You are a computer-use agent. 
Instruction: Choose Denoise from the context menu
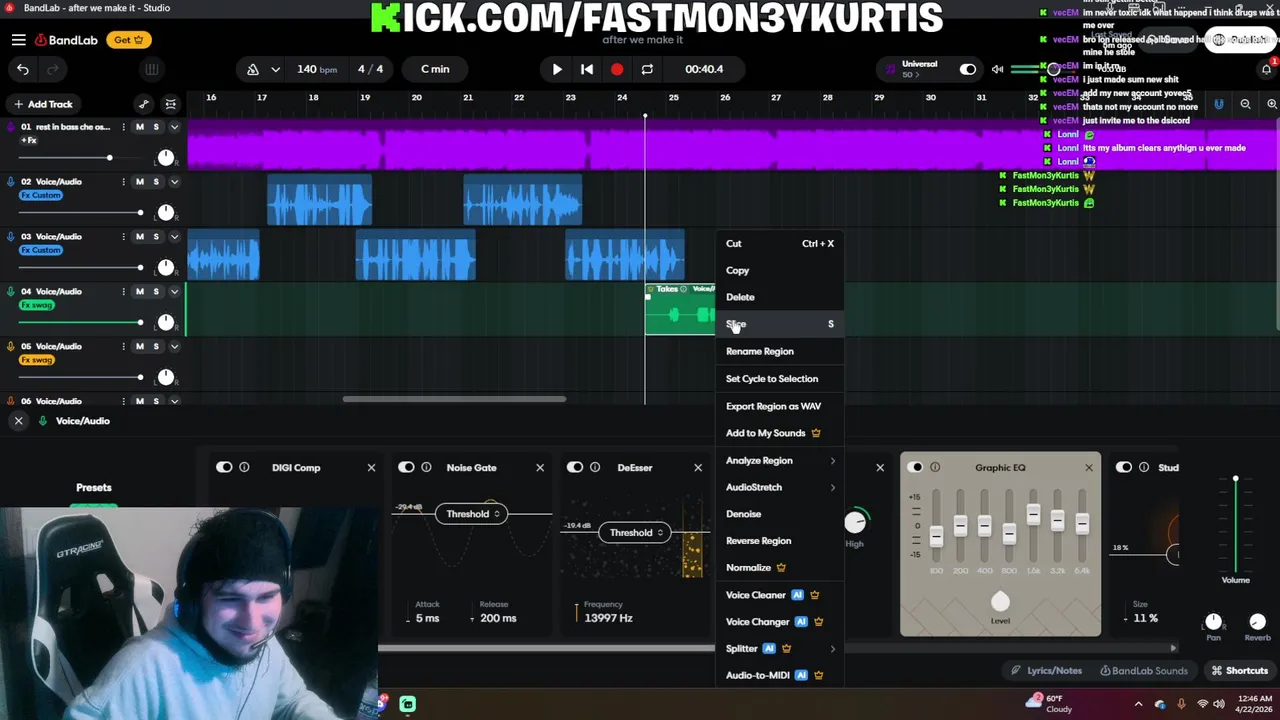tap(780, 514)
